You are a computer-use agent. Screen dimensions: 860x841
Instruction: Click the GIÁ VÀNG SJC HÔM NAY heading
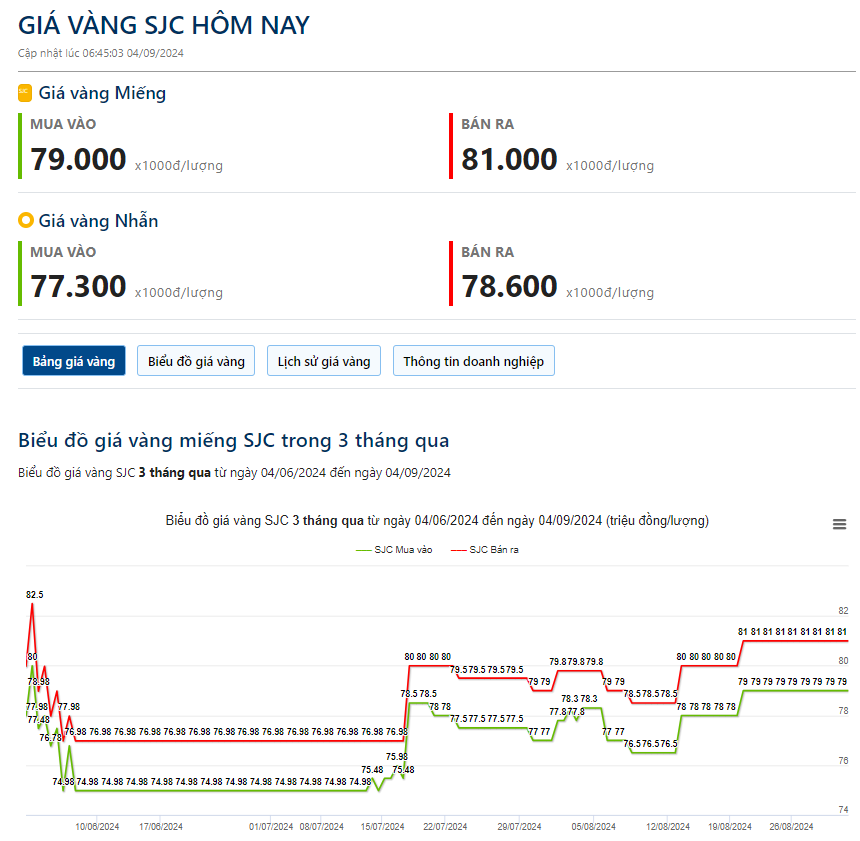click(164, 26)
